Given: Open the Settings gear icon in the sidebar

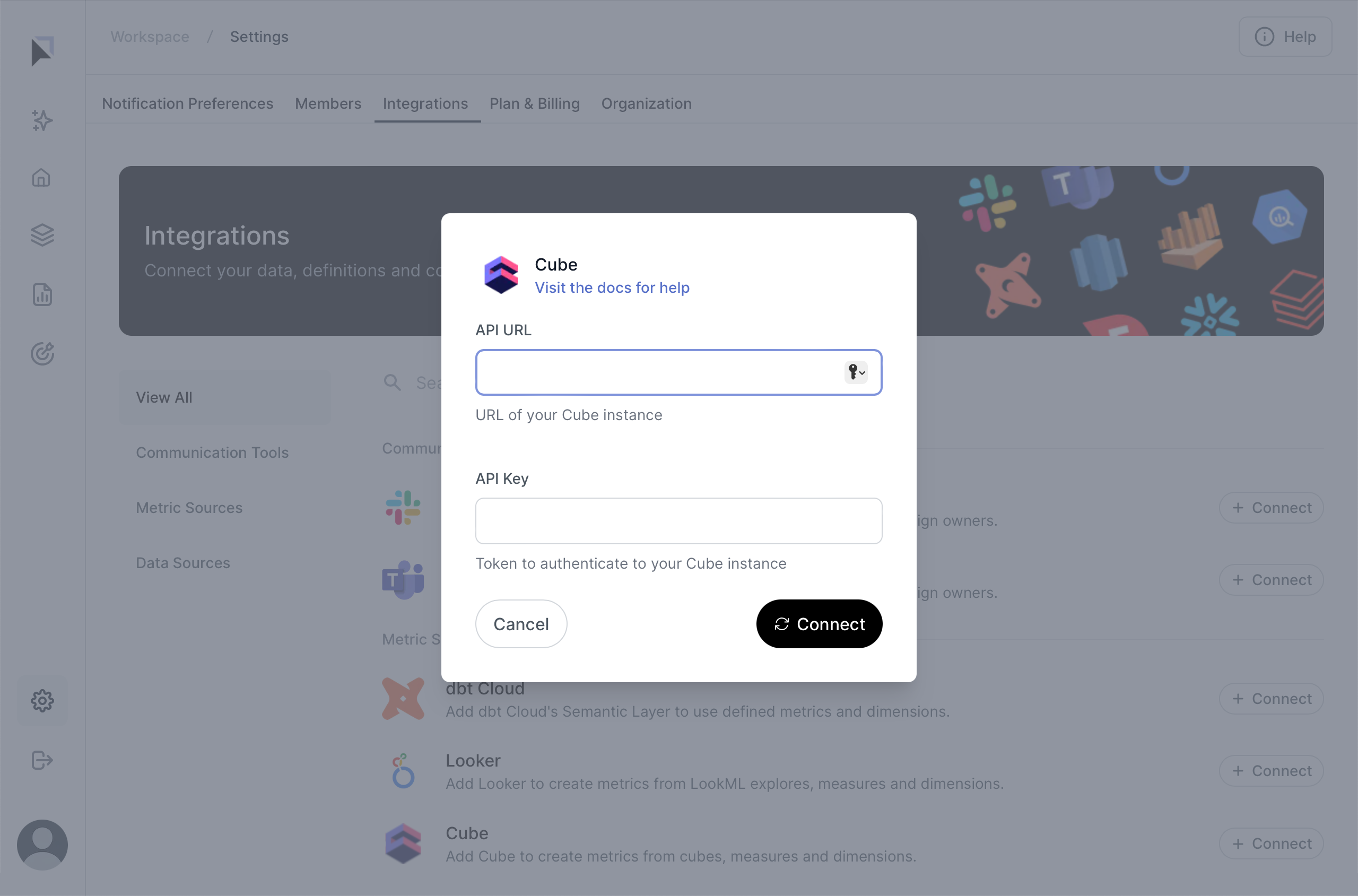Looking at the screenshot, I should point(42,701).
